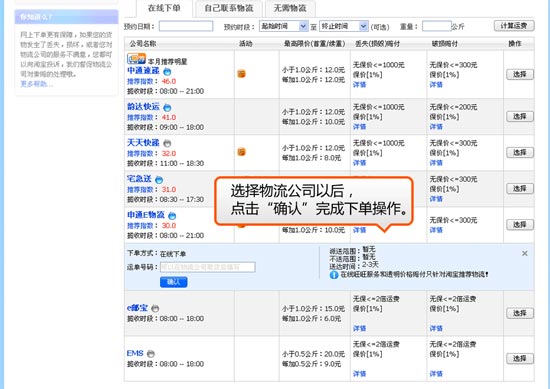Screen dimensions: 550x389
Task: Click the activity gift icon in 申通速递 row
Action: pos(241,74)
